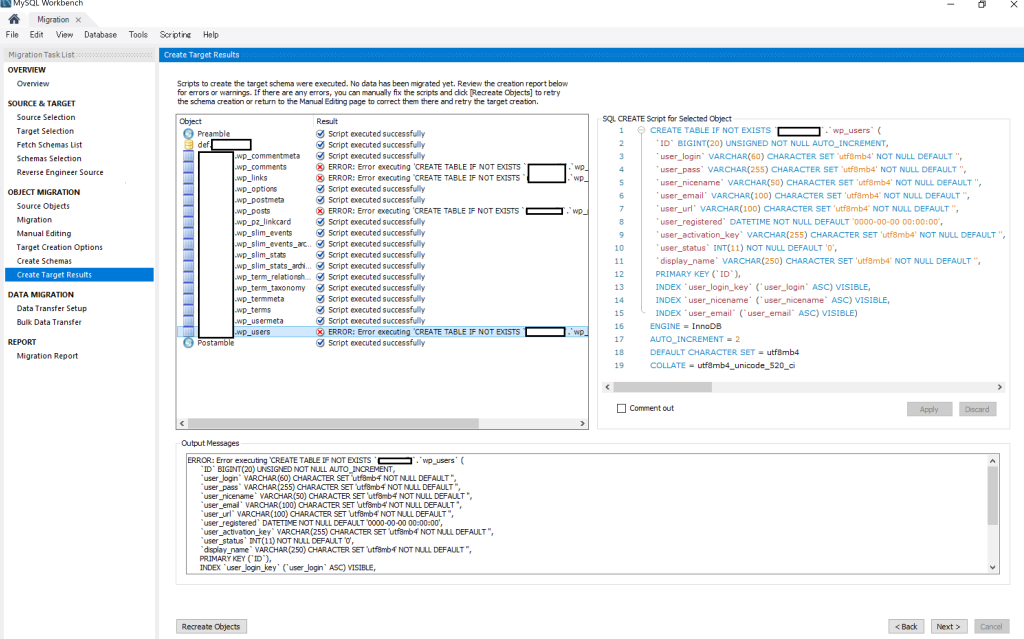This screenshot has height=639, width=1024.
Task: Open the File menu
Action: pos(12,35)
